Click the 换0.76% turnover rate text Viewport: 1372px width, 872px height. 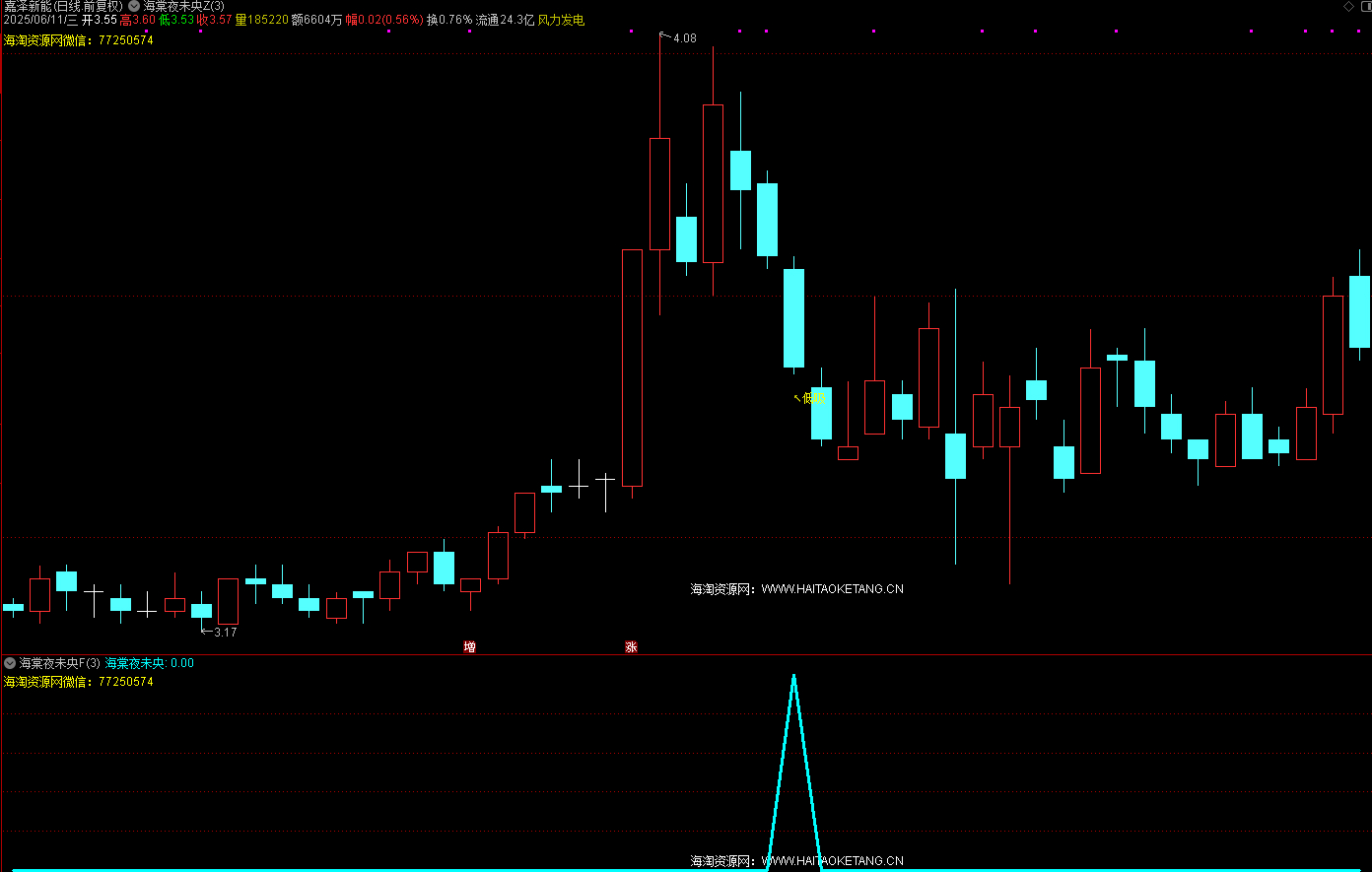pyautogui.click(x=449, y=20)
